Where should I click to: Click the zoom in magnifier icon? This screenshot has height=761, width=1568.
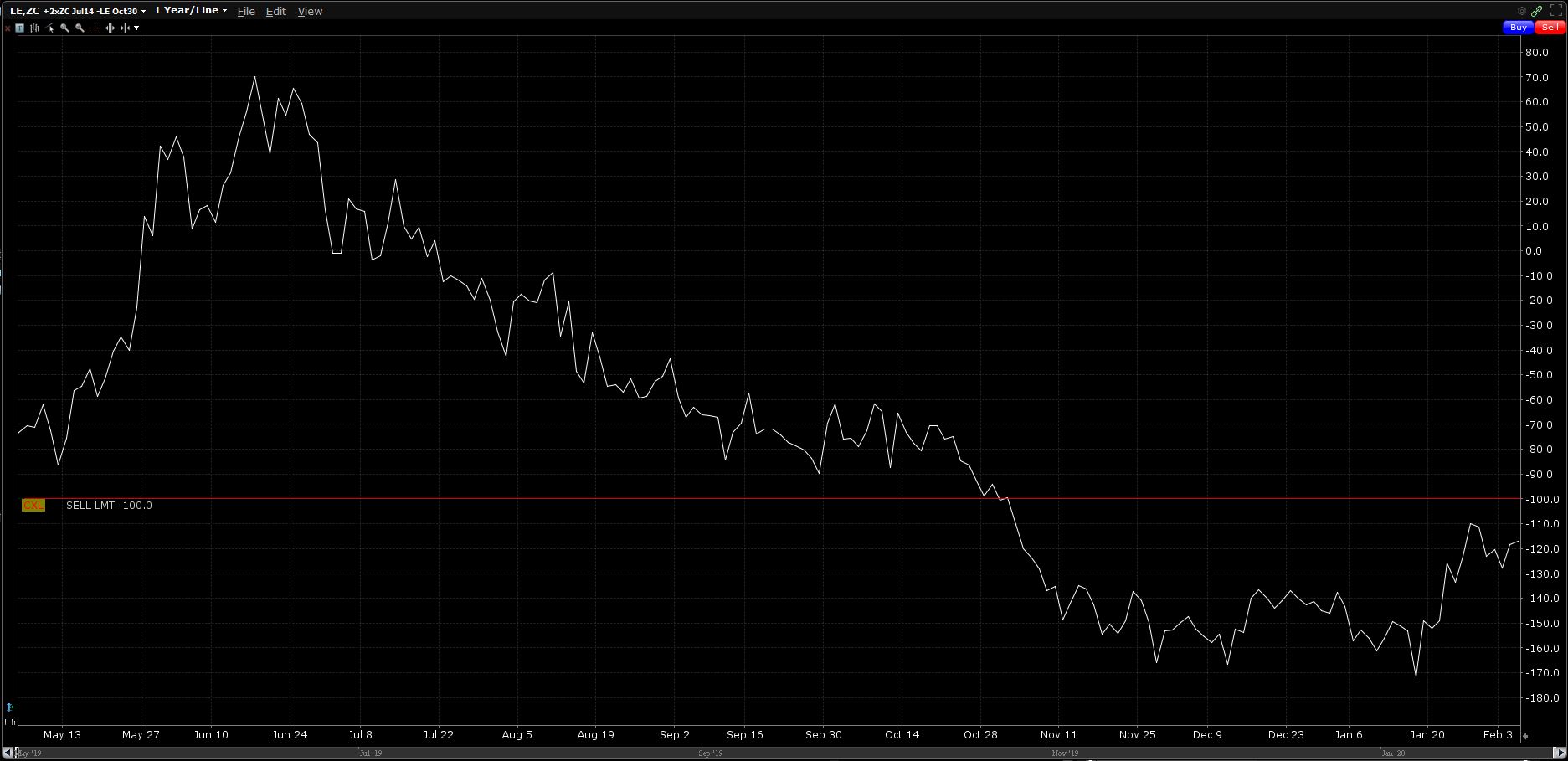[64, 28]
